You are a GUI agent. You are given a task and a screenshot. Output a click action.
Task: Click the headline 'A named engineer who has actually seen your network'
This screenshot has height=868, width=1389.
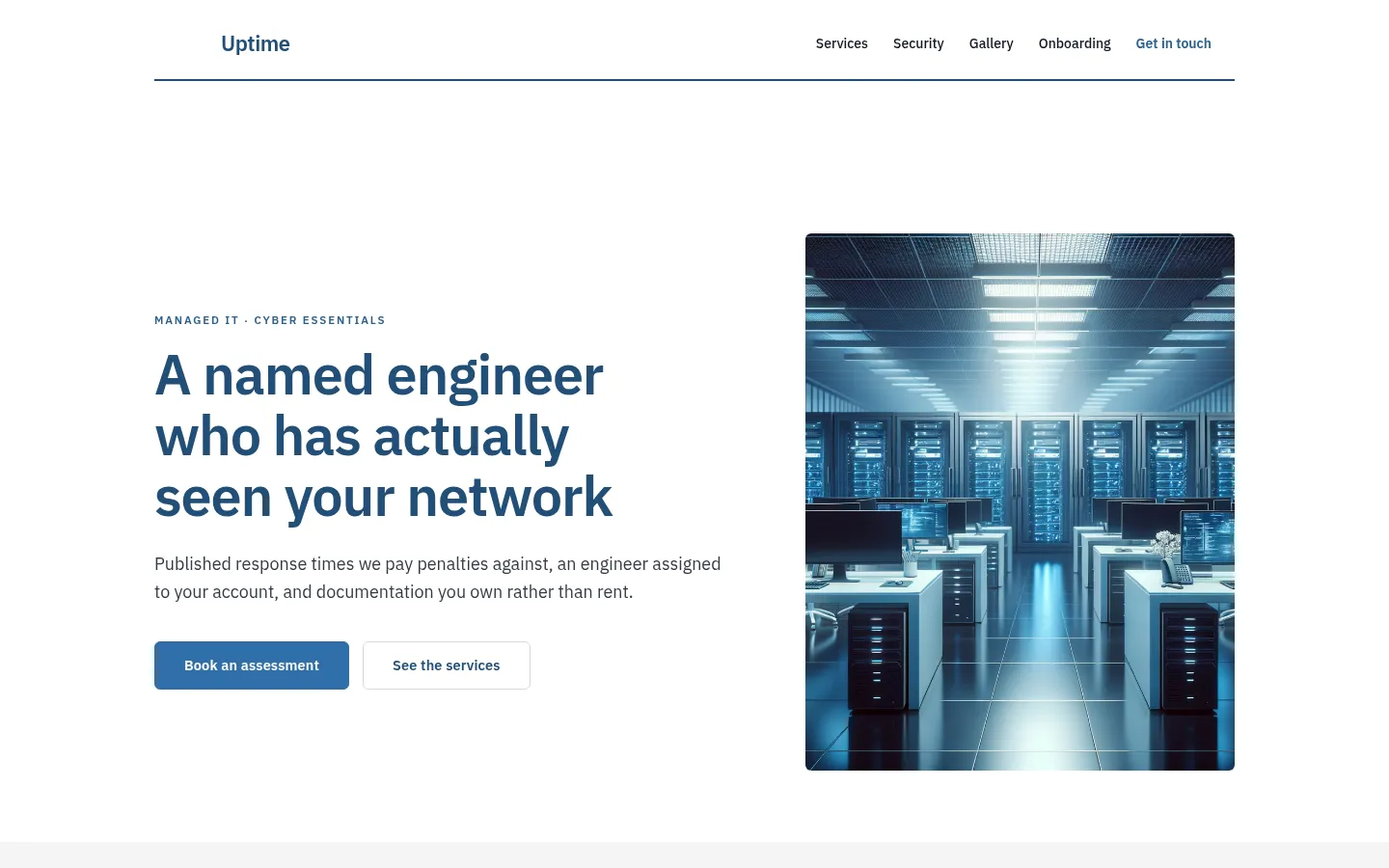pos(384,437)
